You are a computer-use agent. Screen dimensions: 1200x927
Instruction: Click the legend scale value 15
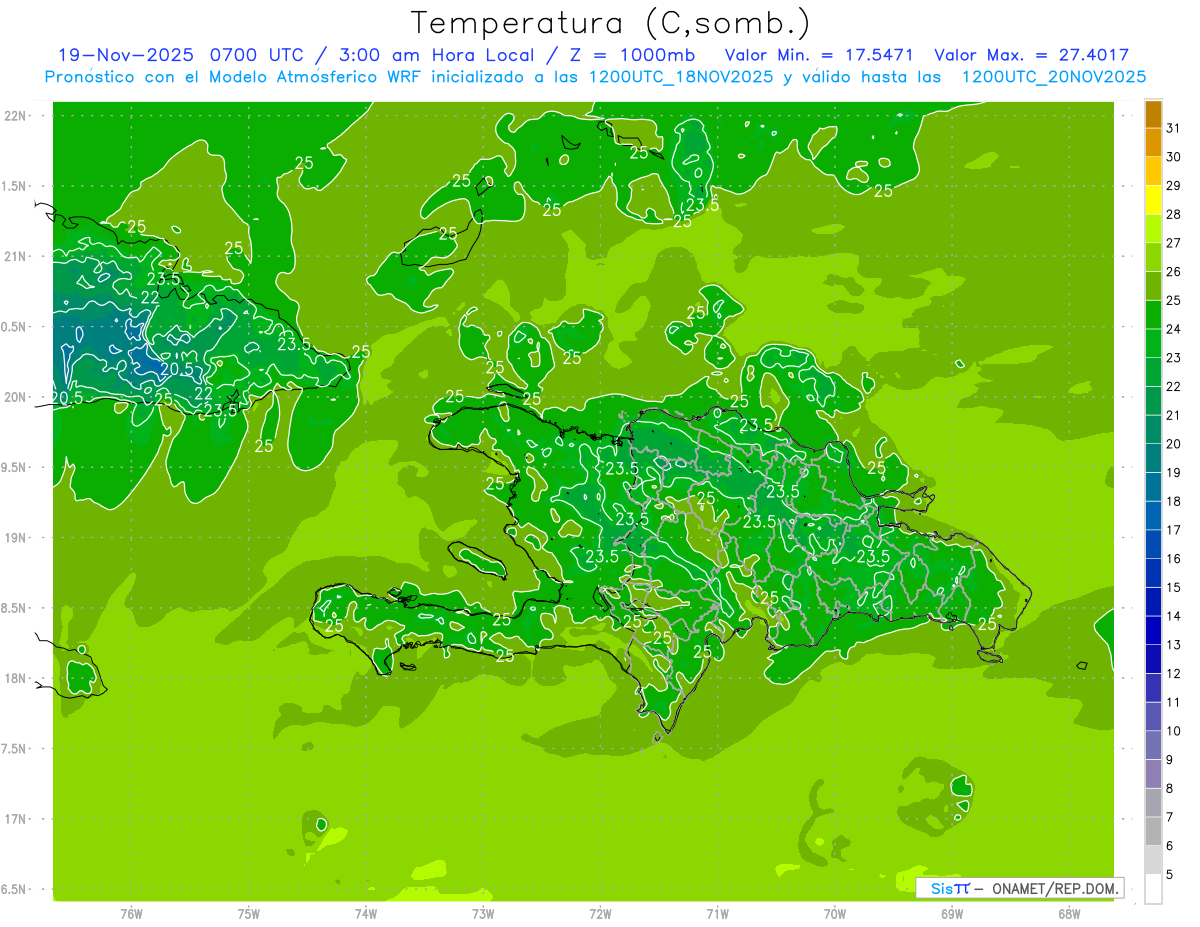pos(1173,588)
